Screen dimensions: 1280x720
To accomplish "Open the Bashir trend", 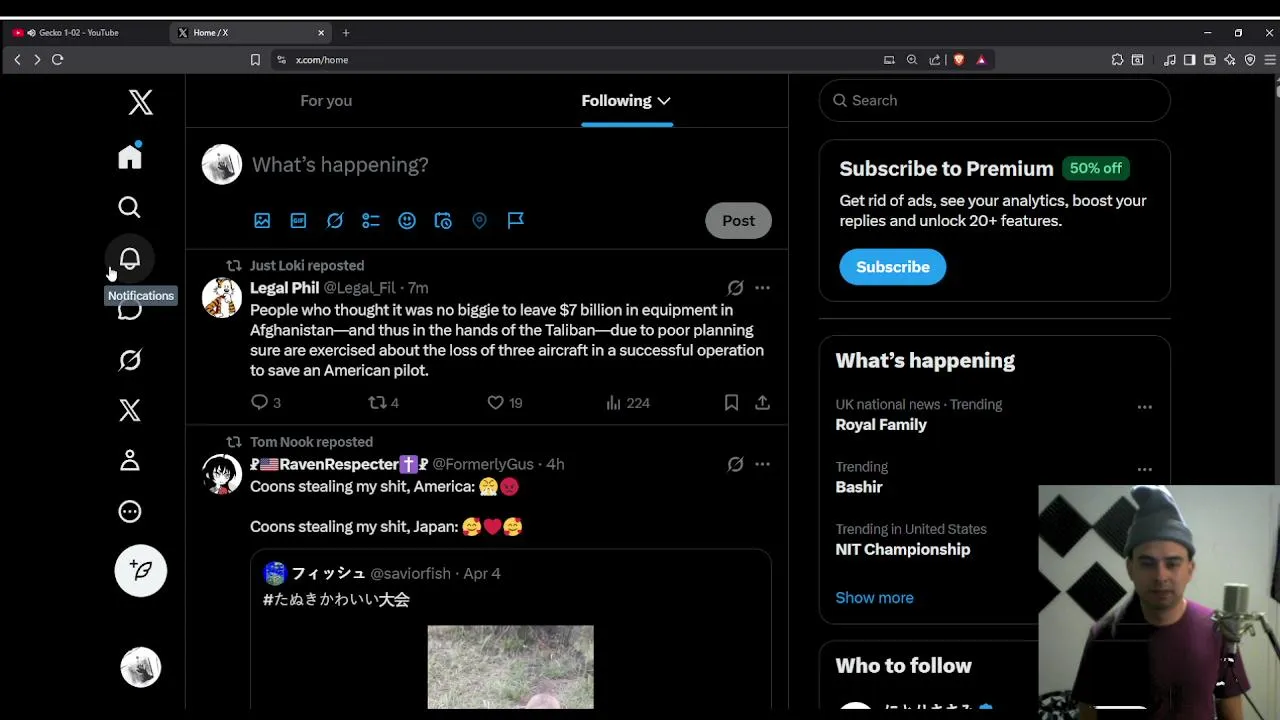I will tap(859, 487).
